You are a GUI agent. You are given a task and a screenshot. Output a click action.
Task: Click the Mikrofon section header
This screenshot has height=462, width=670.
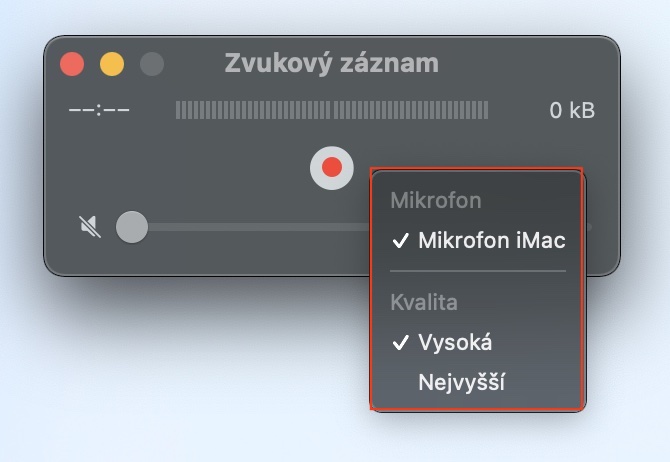(x=436, y=200)
